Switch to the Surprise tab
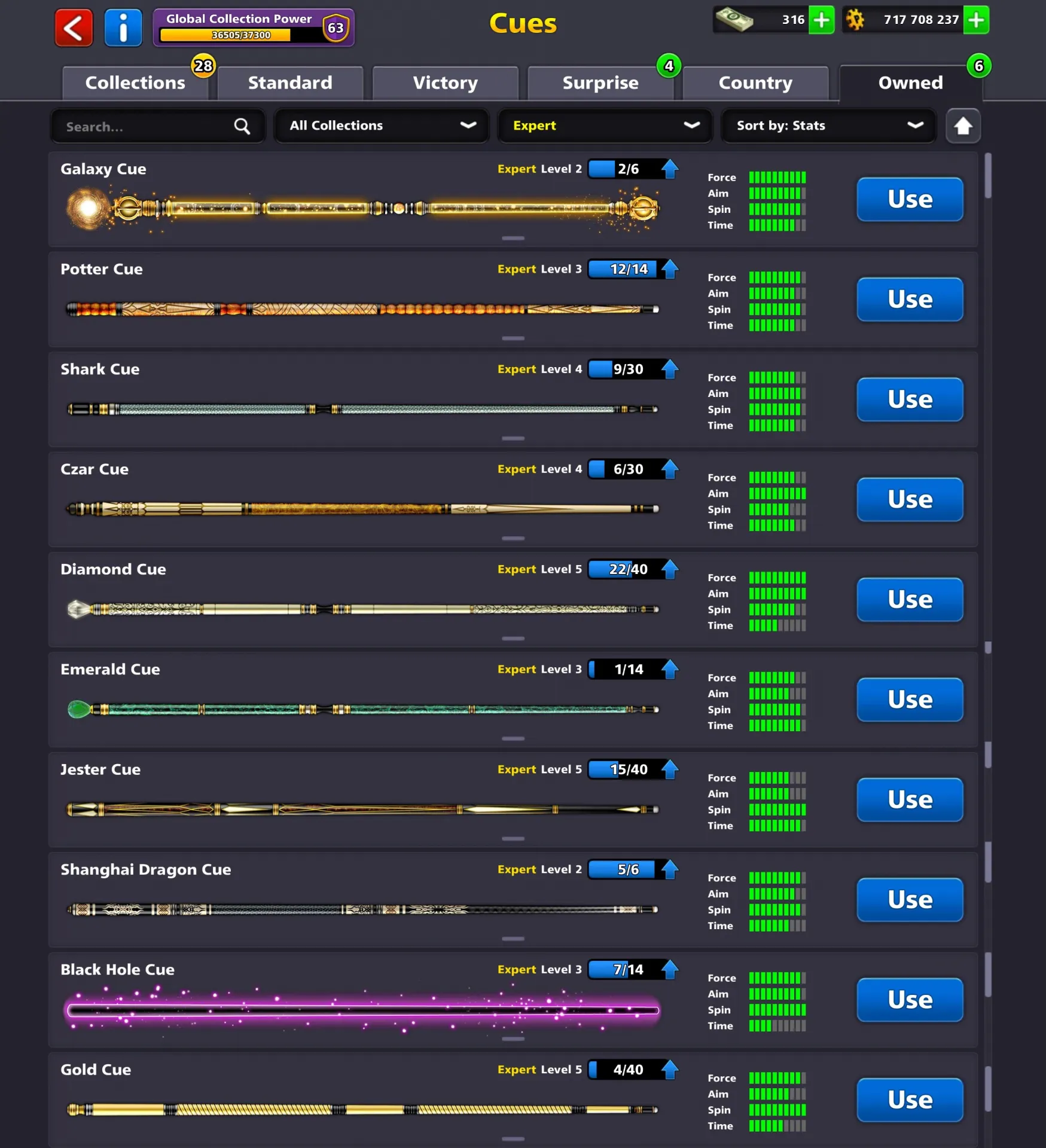The image size is (1046, 1148). coord(600,83)
